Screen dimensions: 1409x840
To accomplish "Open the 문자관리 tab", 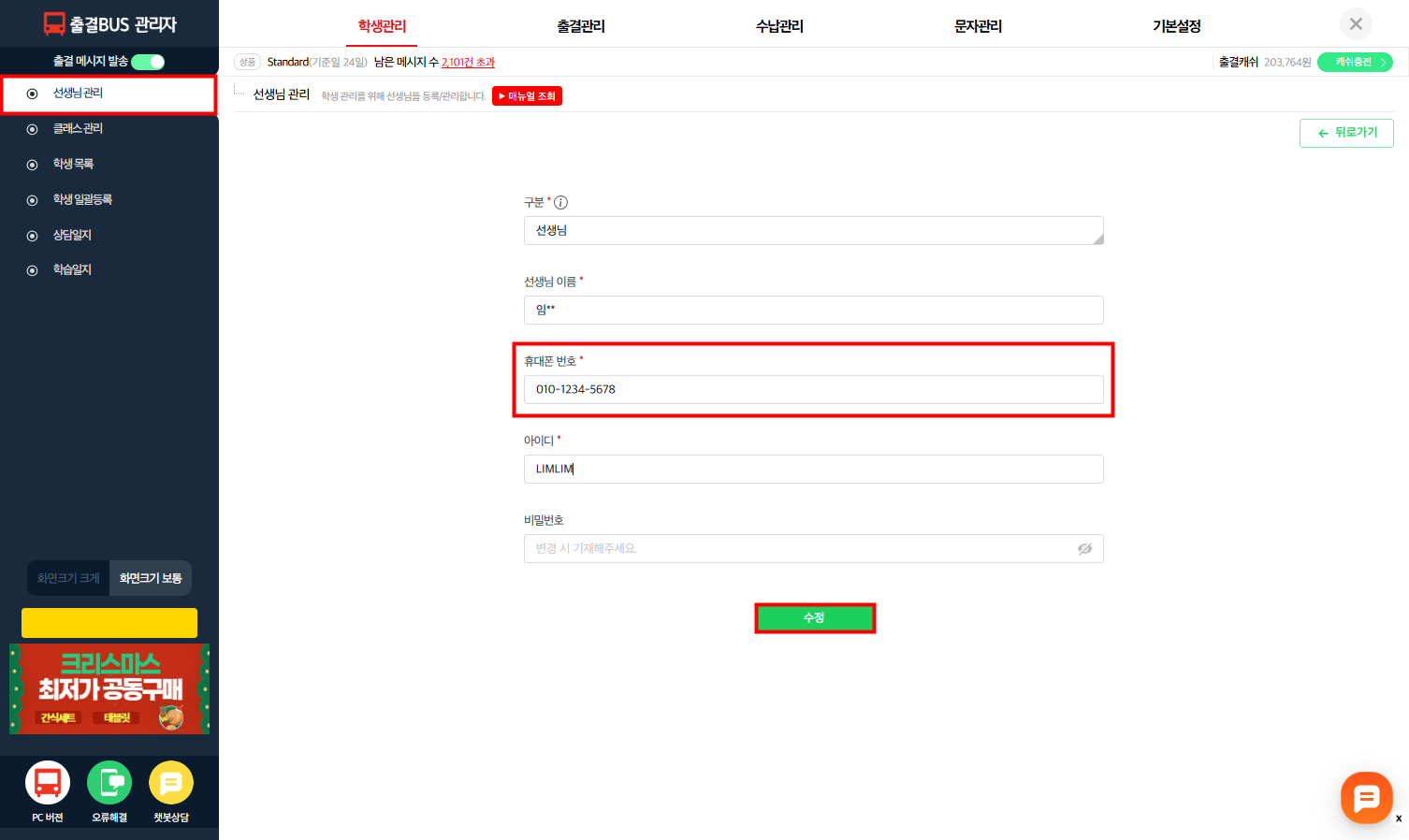I will pos(978,26).
